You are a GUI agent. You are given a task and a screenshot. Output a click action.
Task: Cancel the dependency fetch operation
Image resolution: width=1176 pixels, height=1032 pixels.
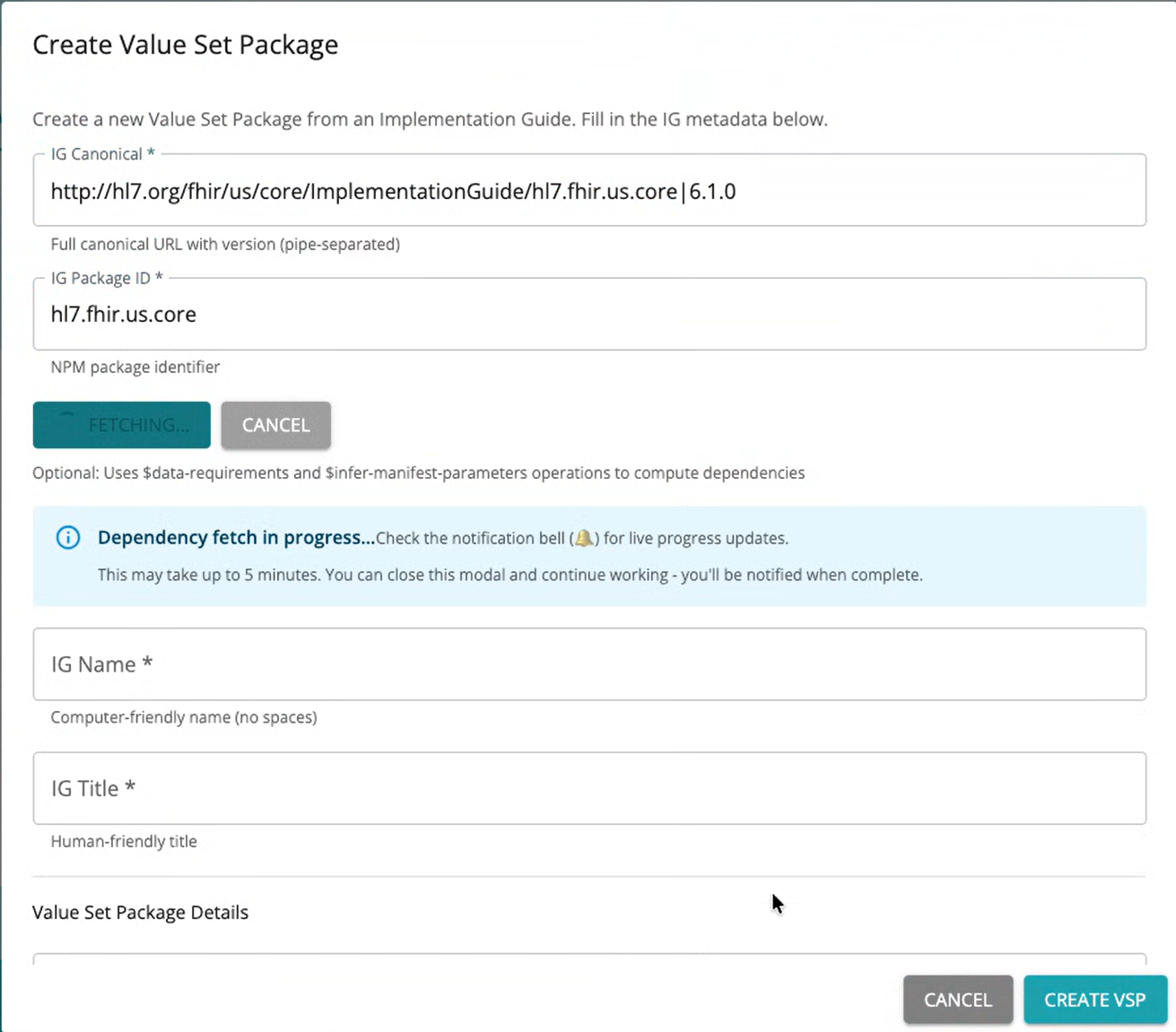point(275,425)
